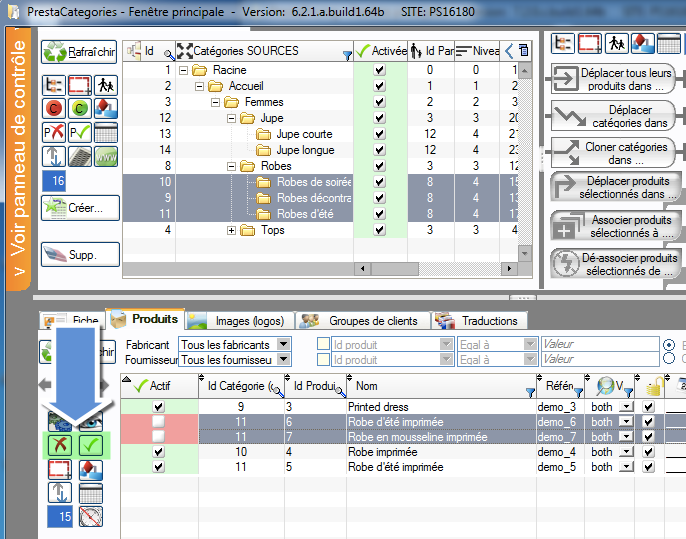Switch to the Images (logos) tab

pos(238,321)
